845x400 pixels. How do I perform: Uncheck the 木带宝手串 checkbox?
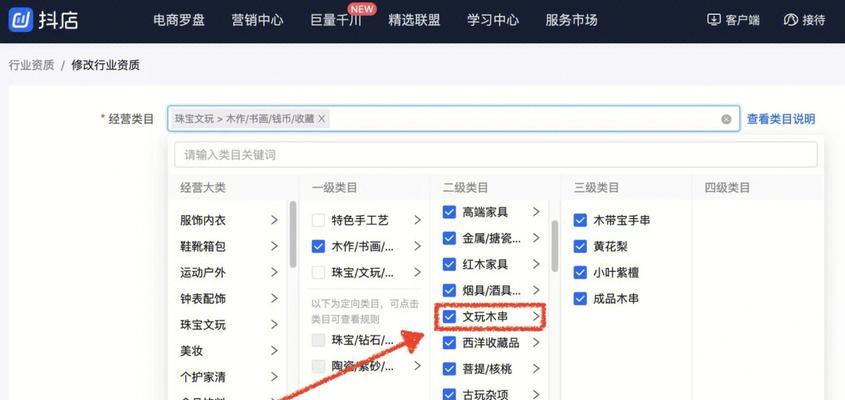pyautogui.click(x=580, y=220)
